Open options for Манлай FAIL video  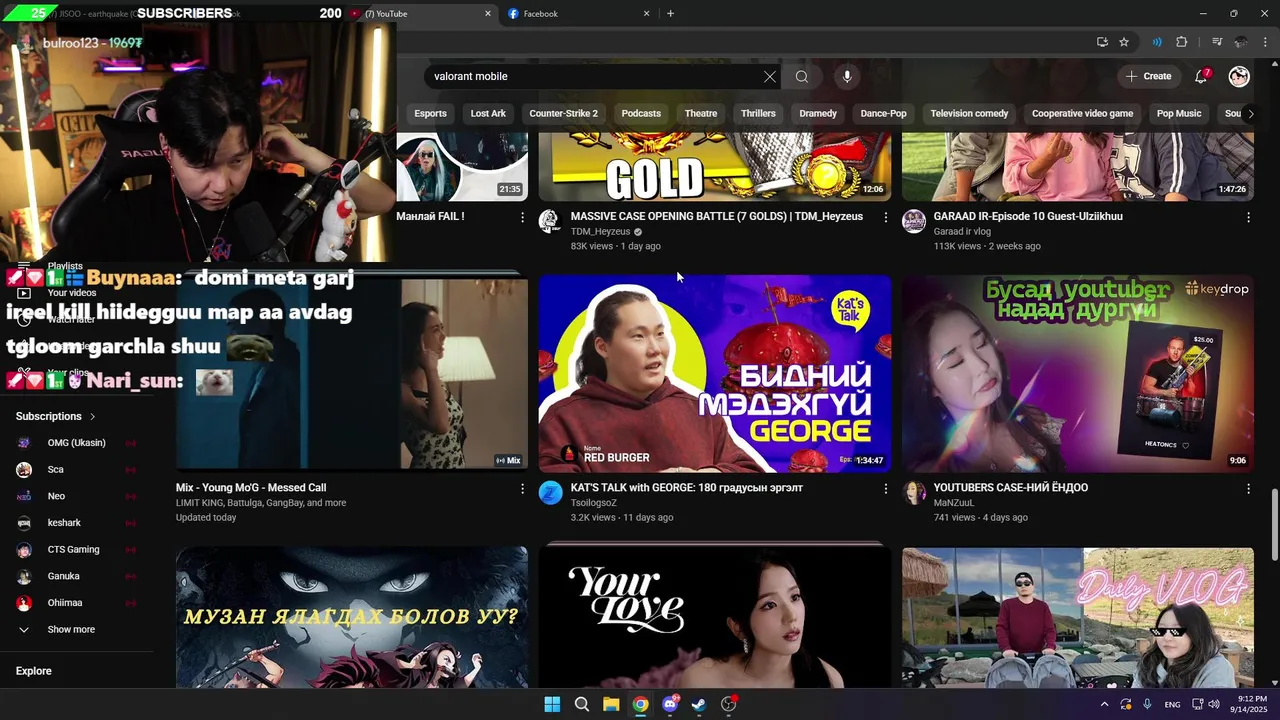click(x=522, y=217)
